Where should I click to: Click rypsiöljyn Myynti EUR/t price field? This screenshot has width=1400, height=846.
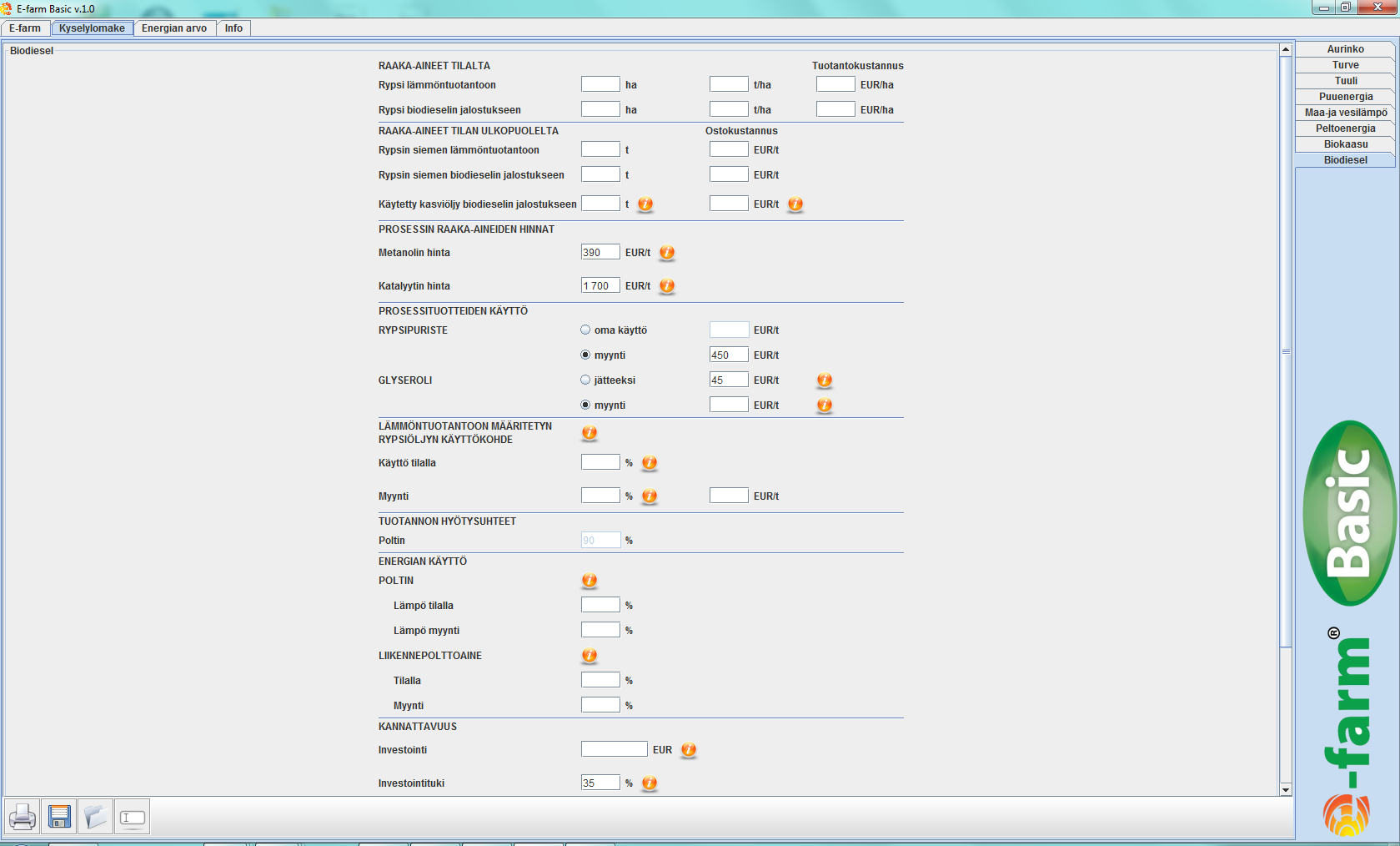[729, 496]
